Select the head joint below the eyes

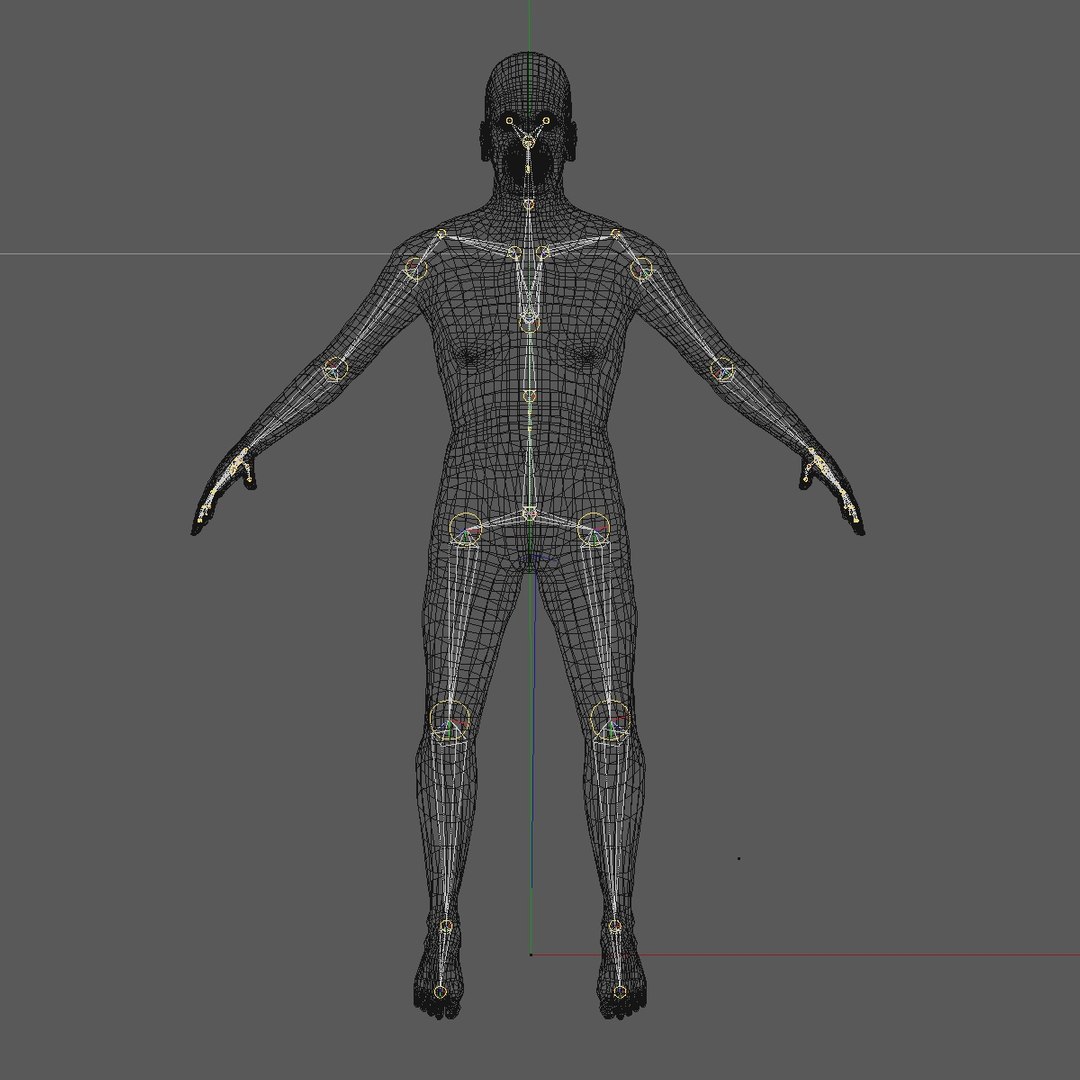click(528, 142)
